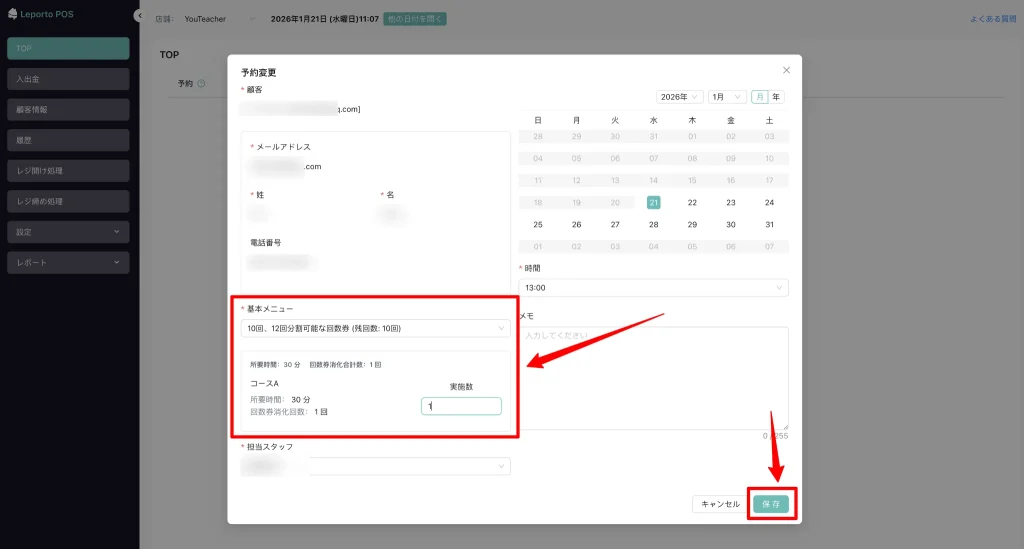Open 入出金 in the sidebar
1024x549 pixels.
(x=68, y=79)
